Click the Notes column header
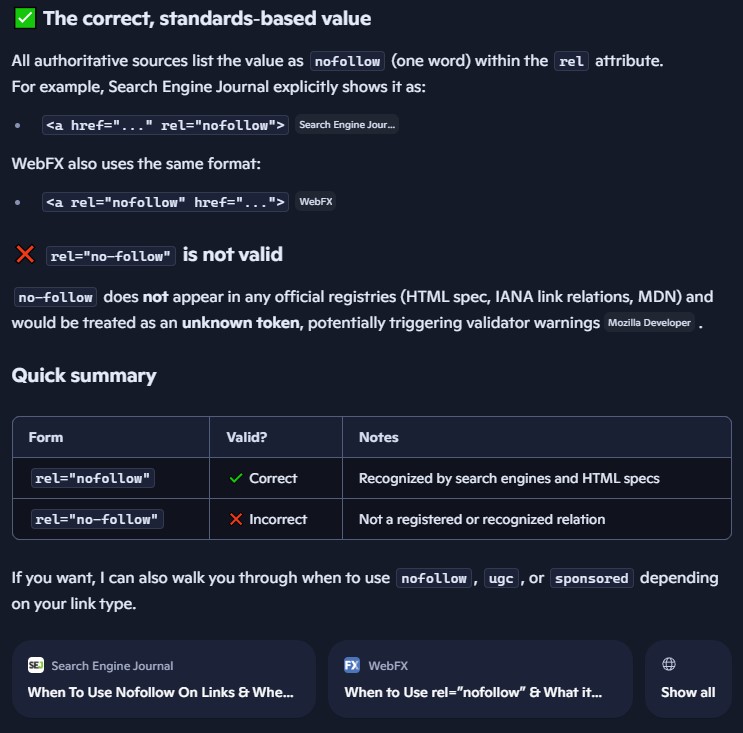This screenshot has width=743, height=733. tap(378, 437)
